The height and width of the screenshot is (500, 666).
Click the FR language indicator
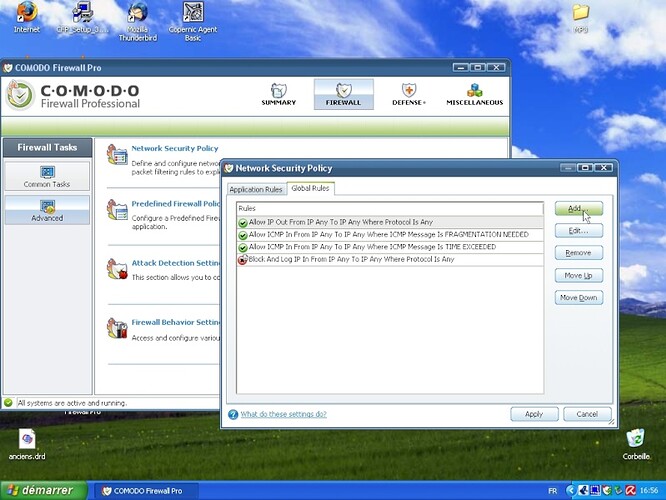(552, 491)
